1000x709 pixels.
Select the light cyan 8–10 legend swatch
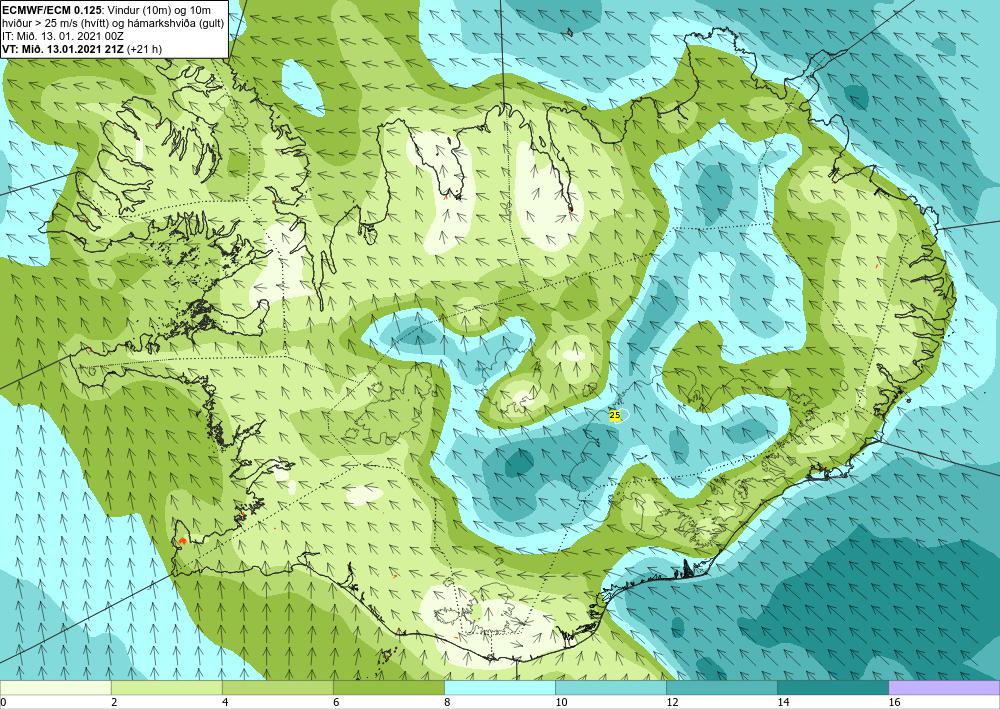[499, 688]
